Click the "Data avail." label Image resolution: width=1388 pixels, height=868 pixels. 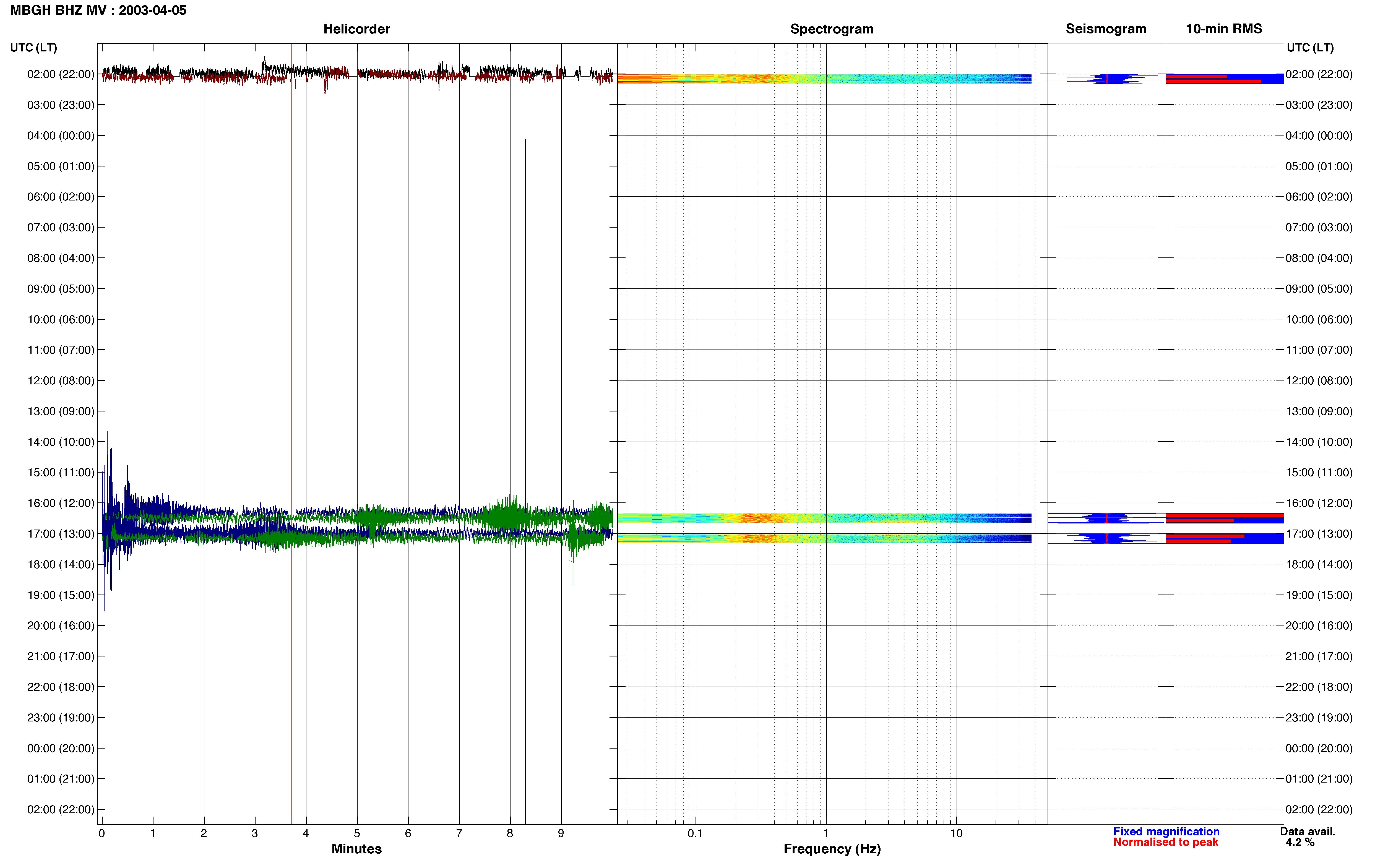point(1308,831)
